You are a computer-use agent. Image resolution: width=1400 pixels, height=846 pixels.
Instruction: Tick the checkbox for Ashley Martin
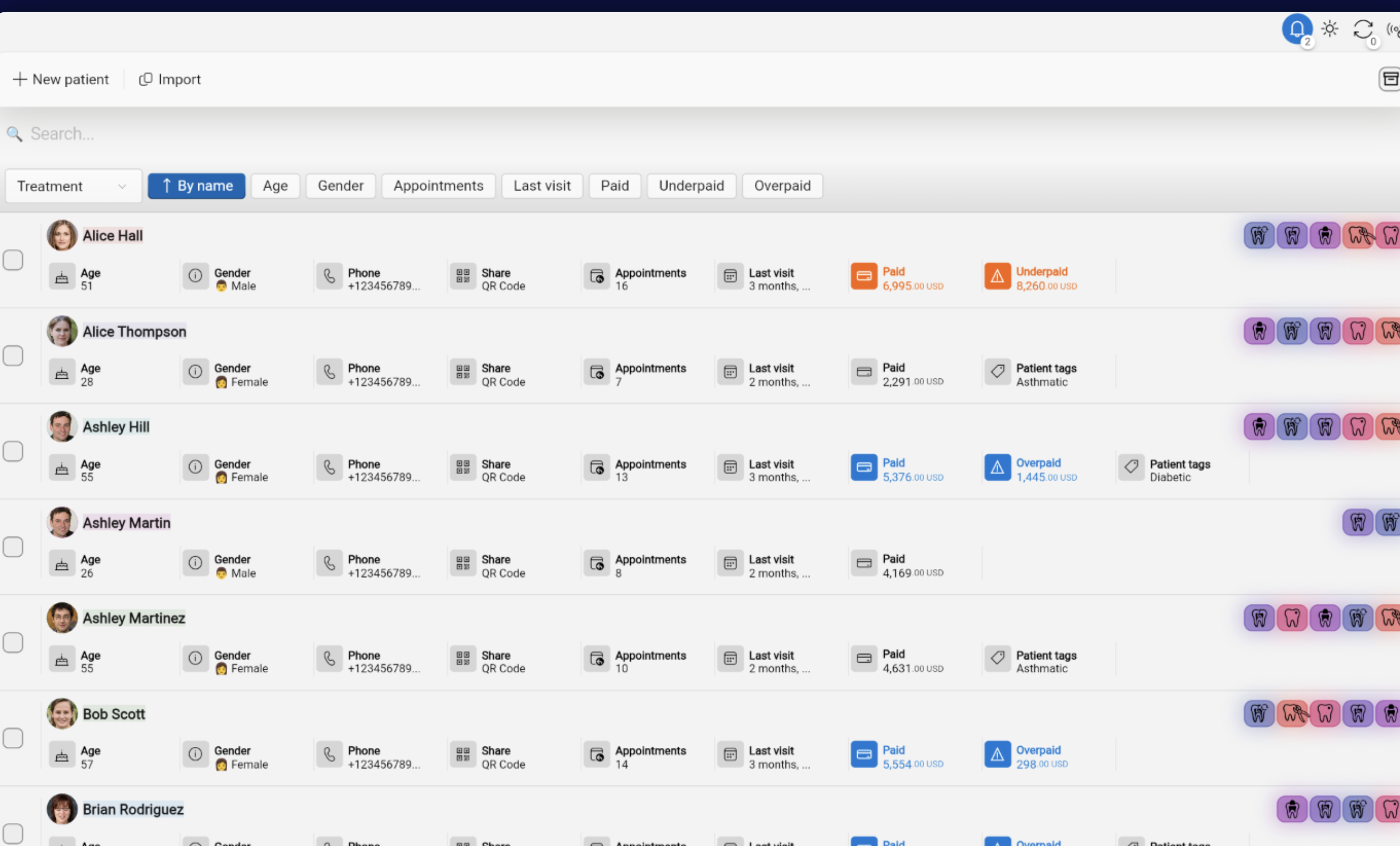point(13,547)
